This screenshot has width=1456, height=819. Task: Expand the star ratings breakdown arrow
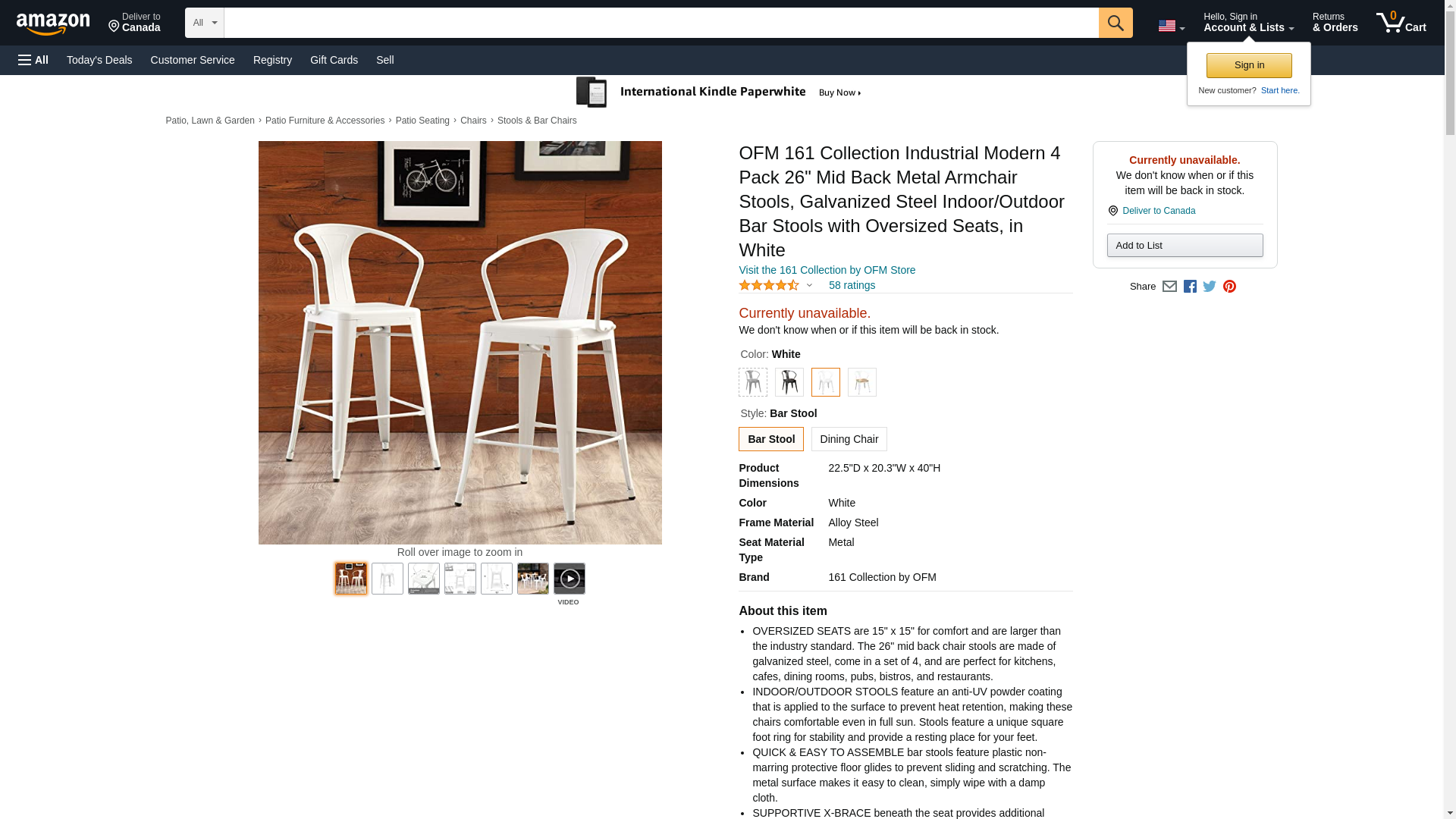coord(809,286)
